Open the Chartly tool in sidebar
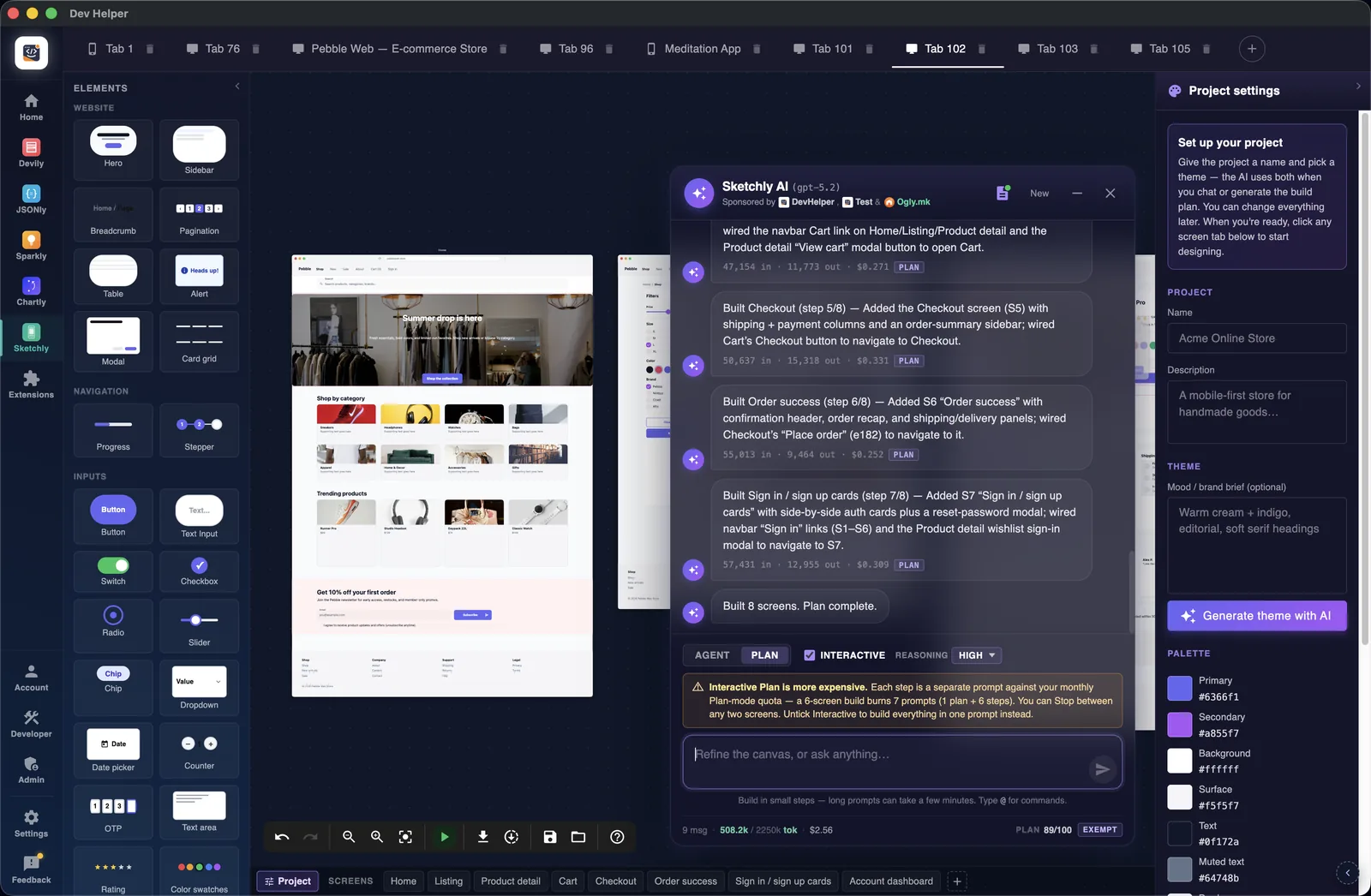1371x896 pixels. [x=31, y=292]
